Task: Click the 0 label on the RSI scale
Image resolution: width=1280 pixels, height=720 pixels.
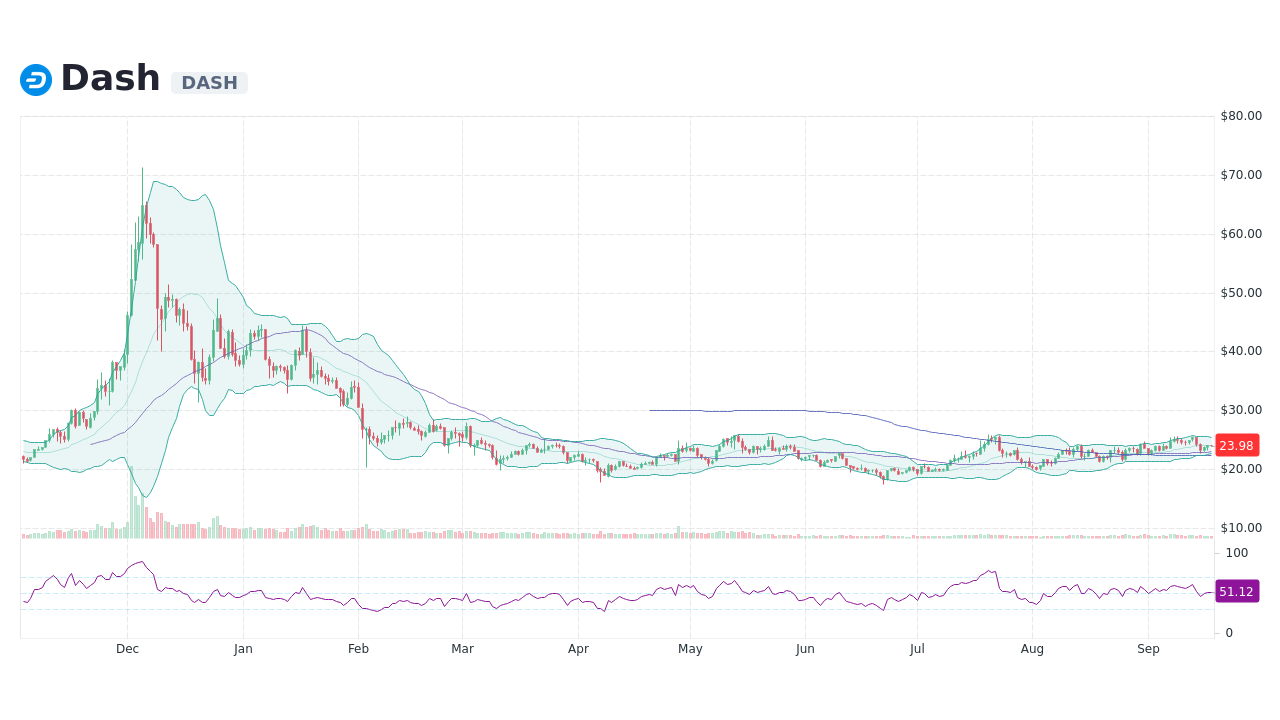Action: (x=1230, y=630)
